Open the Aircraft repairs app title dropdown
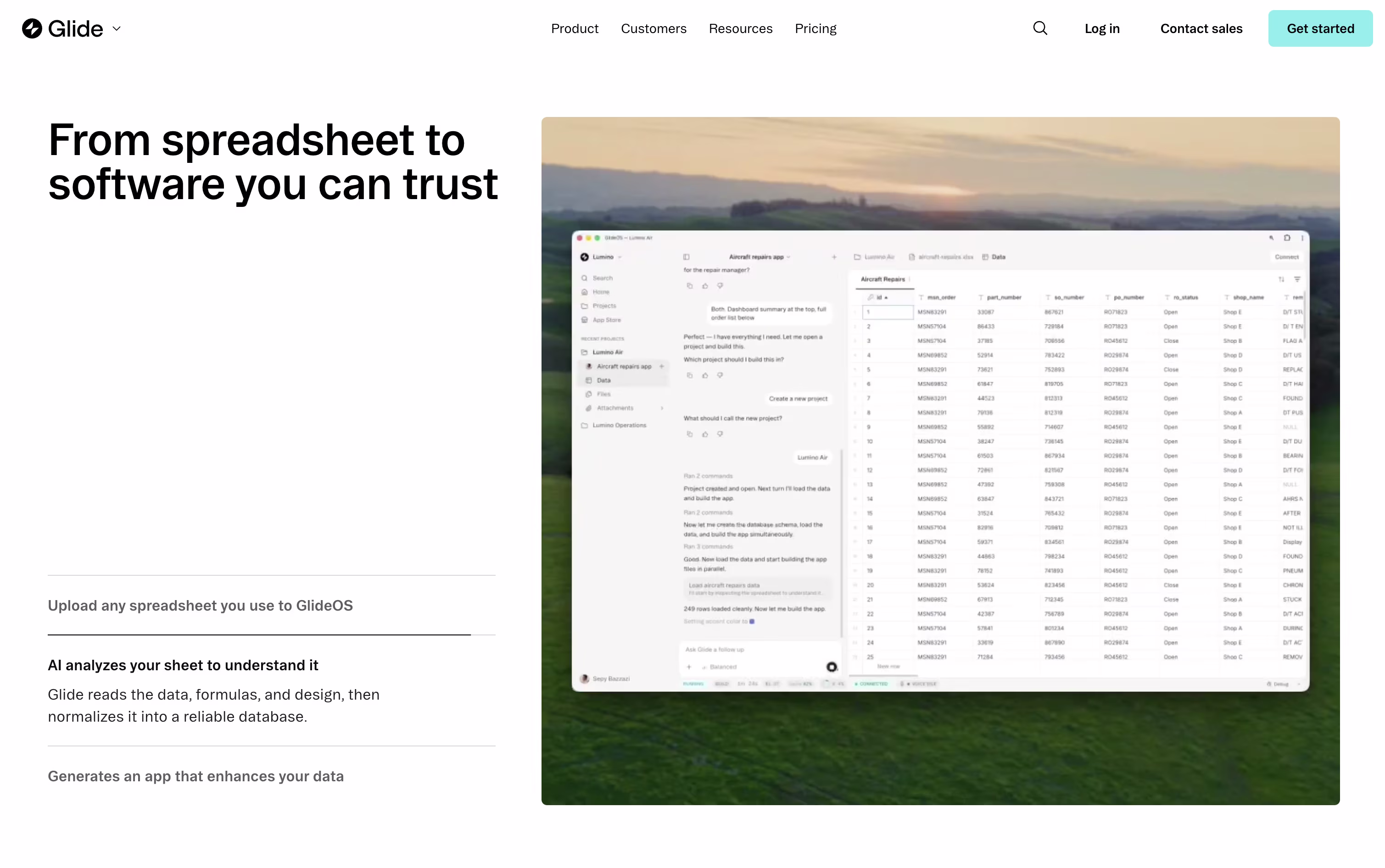1385x868 pixels. click(759, 257)
